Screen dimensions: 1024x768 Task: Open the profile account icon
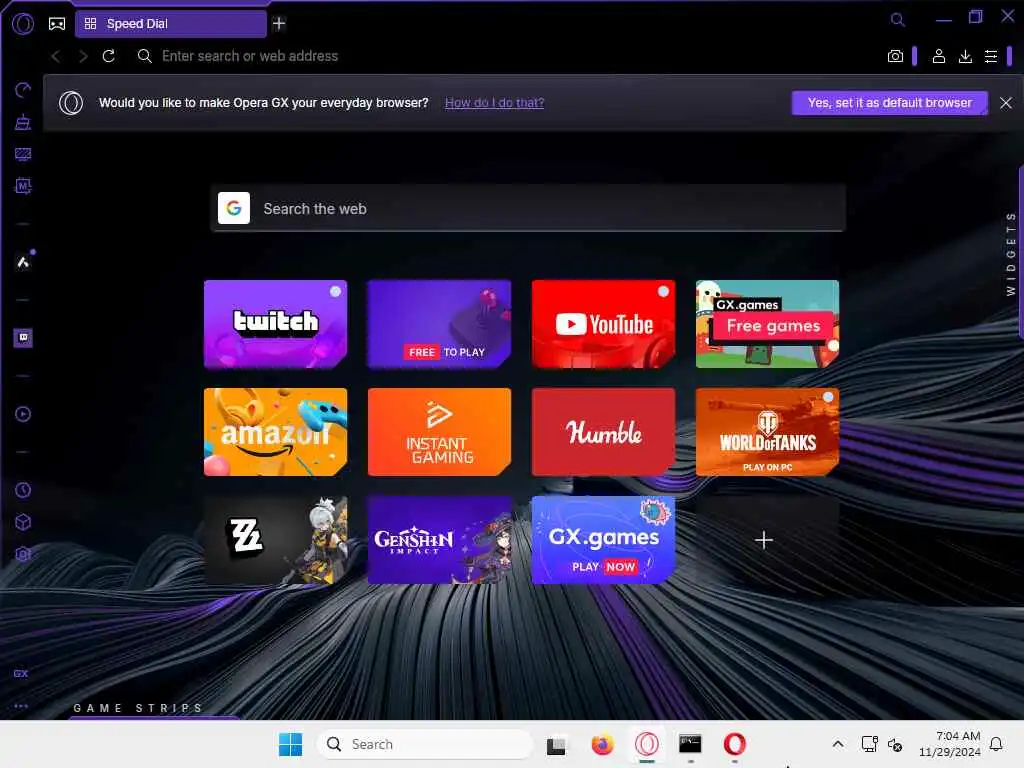coord(938,56)
